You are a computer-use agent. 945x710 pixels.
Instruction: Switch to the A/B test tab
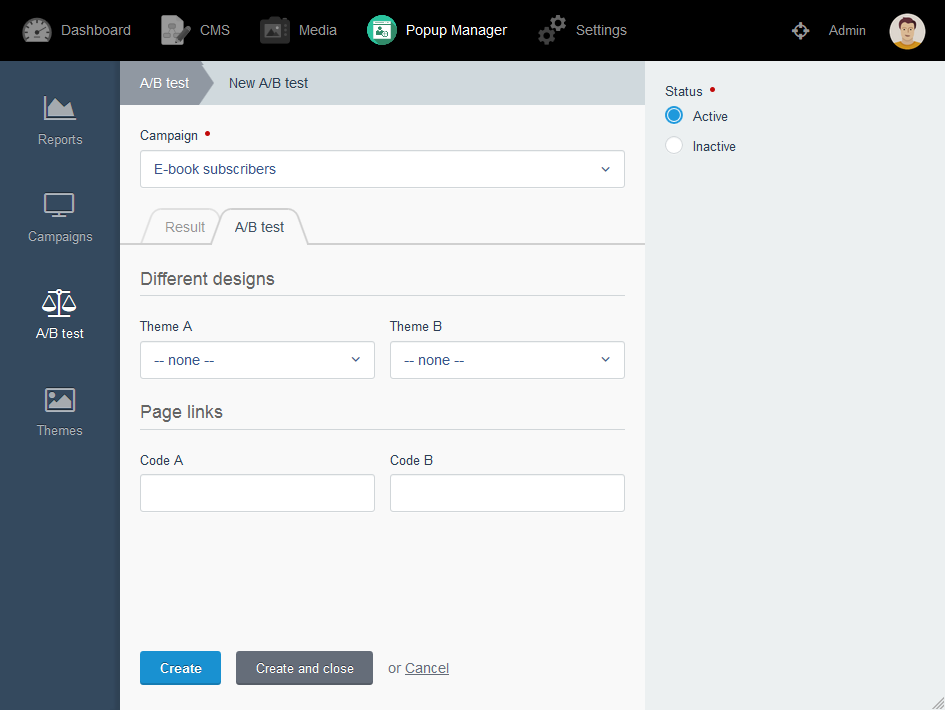(259, 227)
